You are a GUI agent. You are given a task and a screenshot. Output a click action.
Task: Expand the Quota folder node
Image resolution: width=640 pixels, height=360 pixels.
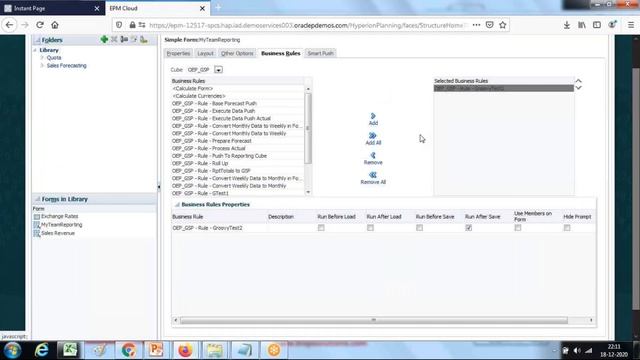[42, 58]
